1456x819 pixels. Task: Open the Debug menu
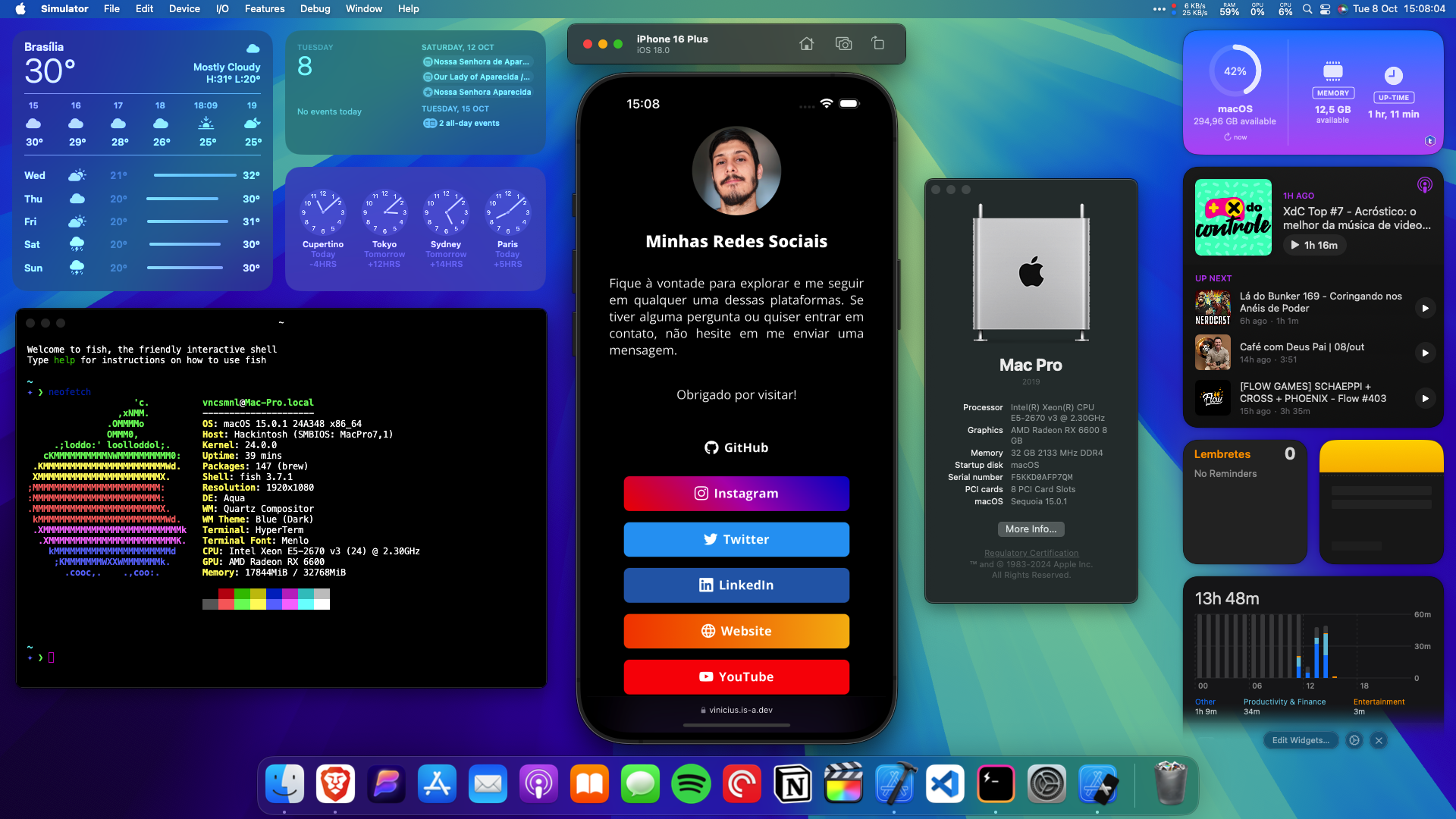tap(315, 9)
